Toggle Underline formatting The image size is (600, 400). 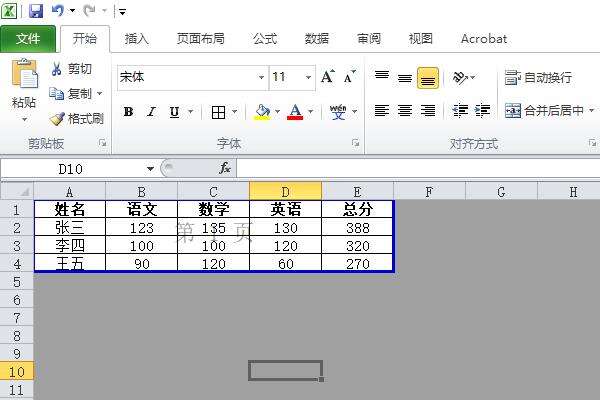tap(174, 112)
